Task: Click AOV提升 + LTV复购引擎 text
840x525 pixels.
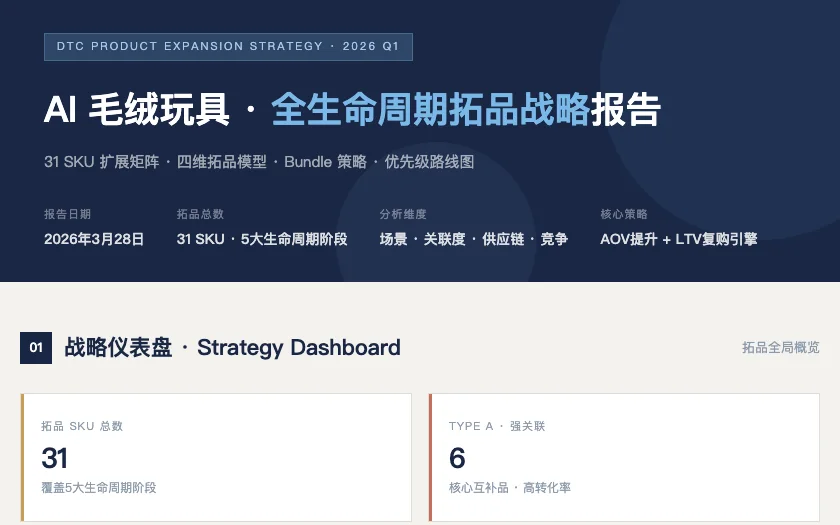Action: coord(679,239)
